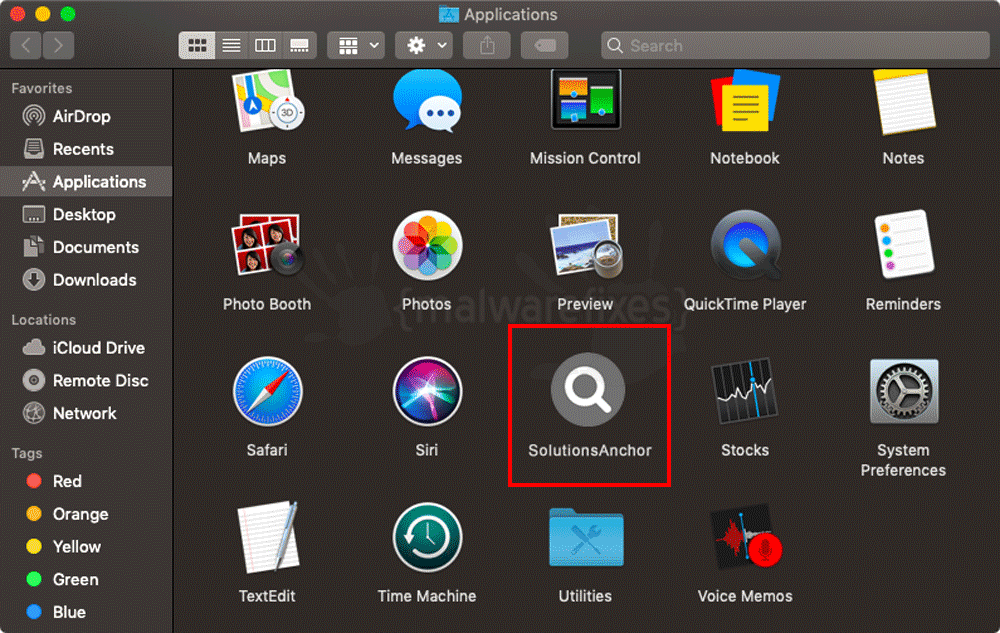Open the Time Machine app icon
This screenshot has width=1000, height=633.
click(427, 537)
